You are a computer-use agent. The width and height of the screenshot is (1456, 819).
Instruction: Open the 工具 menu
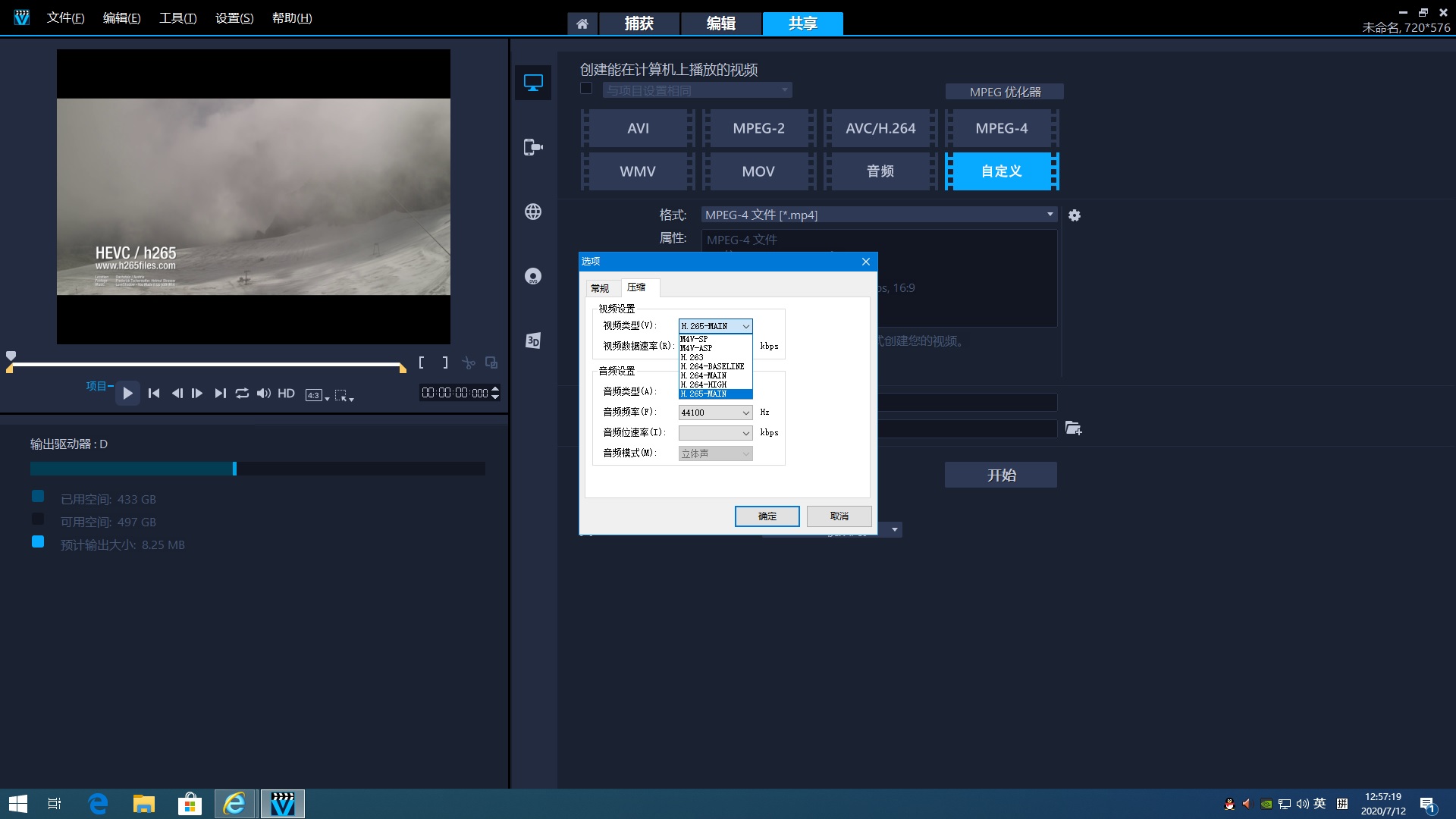[177, 18]
